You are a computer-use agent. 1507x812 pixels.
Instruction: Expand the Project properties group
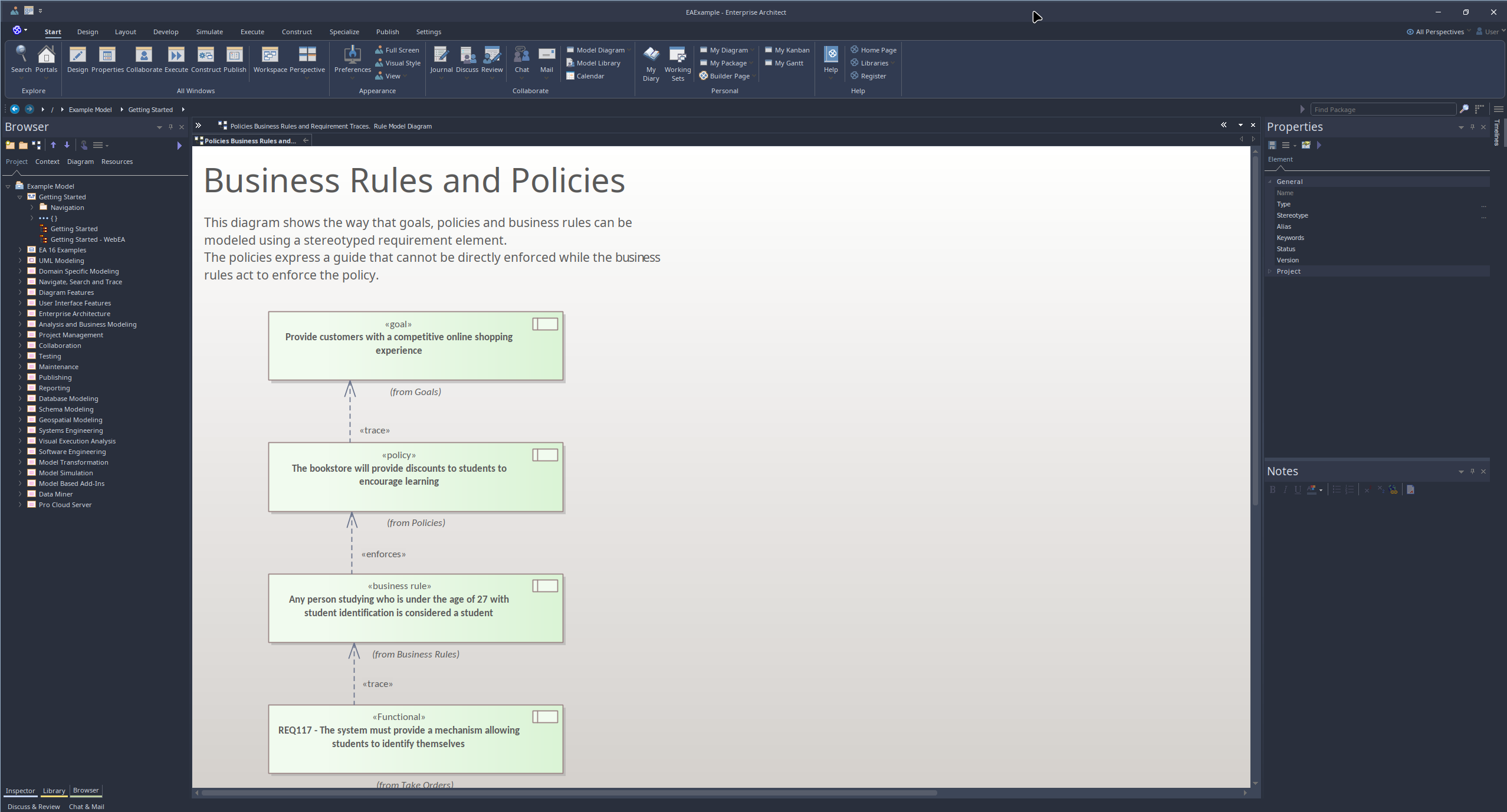coord(1270,271)
